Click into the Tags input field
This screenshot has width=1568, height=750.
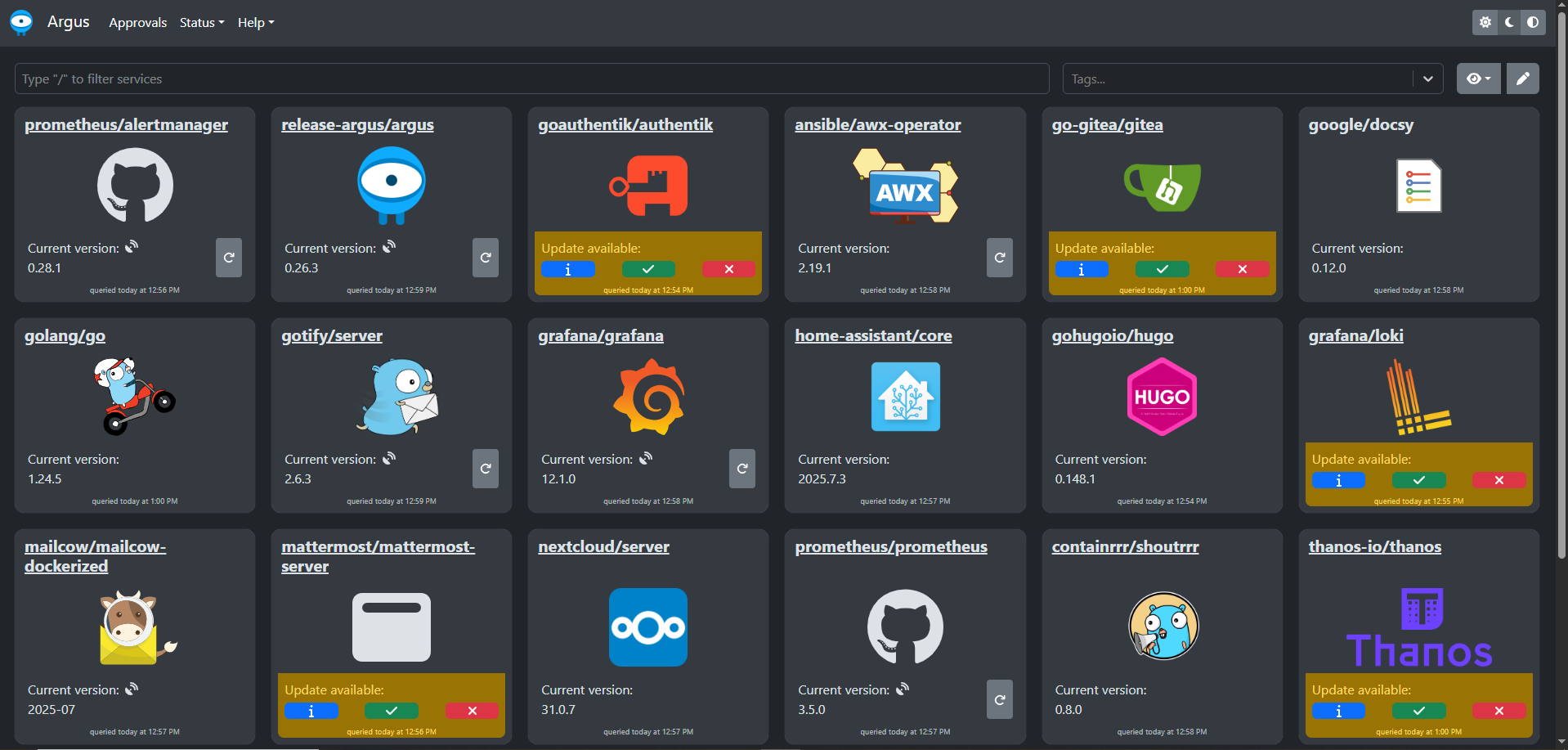[x=1239, y=79]
